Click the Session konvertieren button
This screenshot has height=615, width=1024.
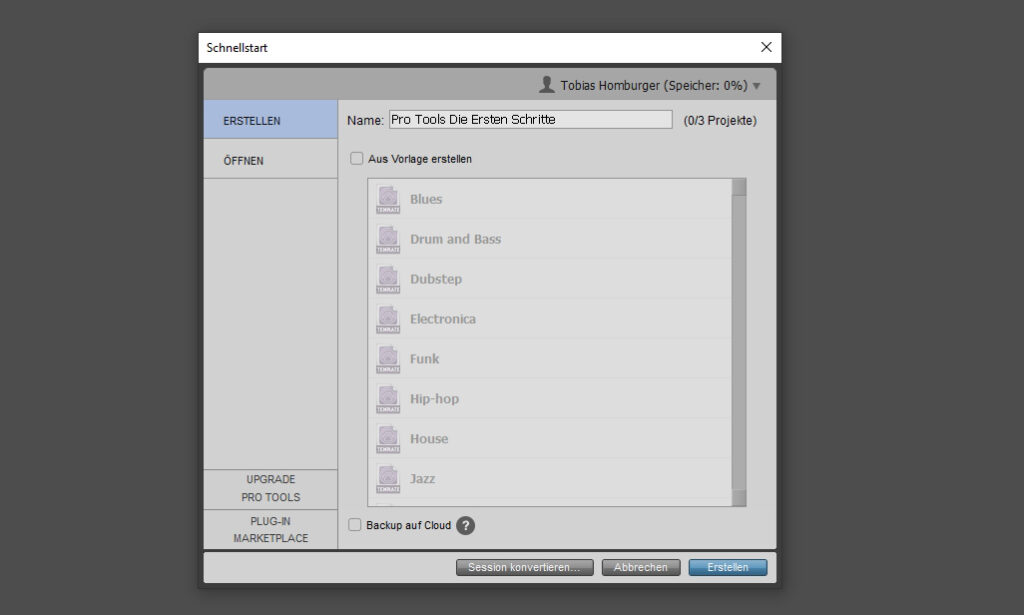[x=524, y=567]
